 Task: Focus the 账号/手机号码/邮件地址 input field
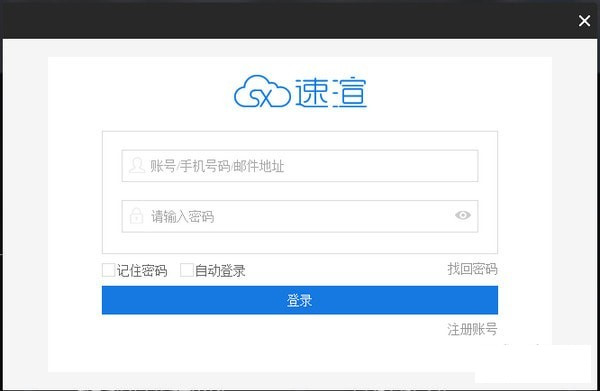coord(300,166)
